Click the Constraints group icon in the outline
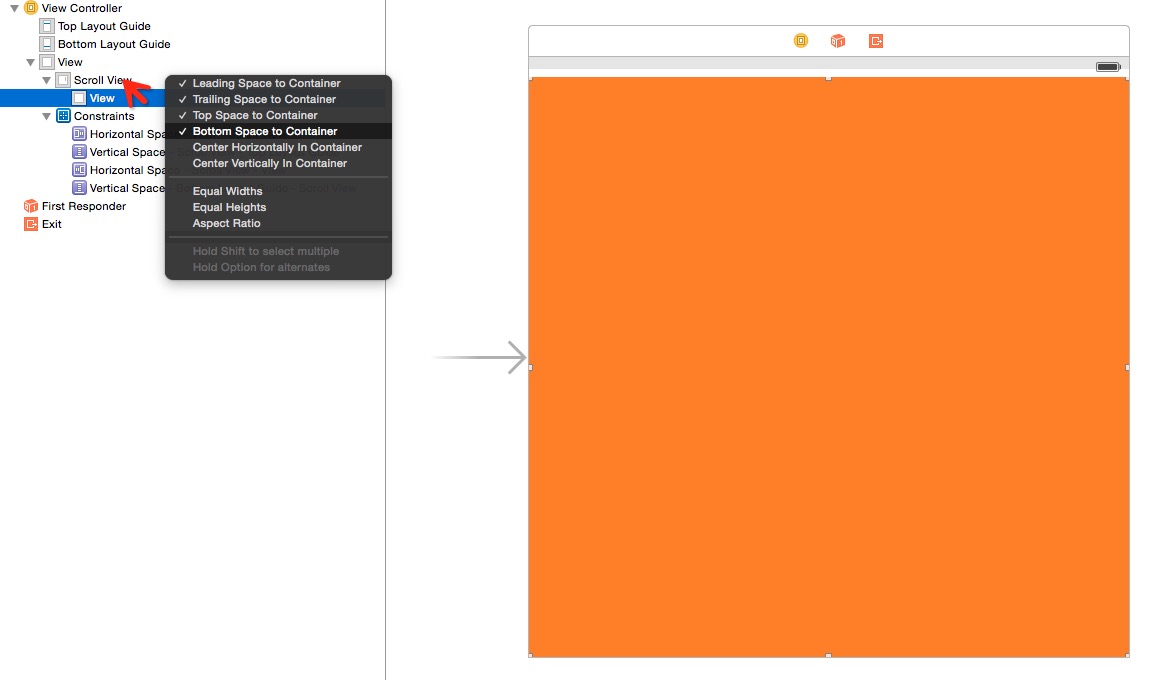Image resolution: width=1150 pixels, height=680 pixels. (63, 116)
